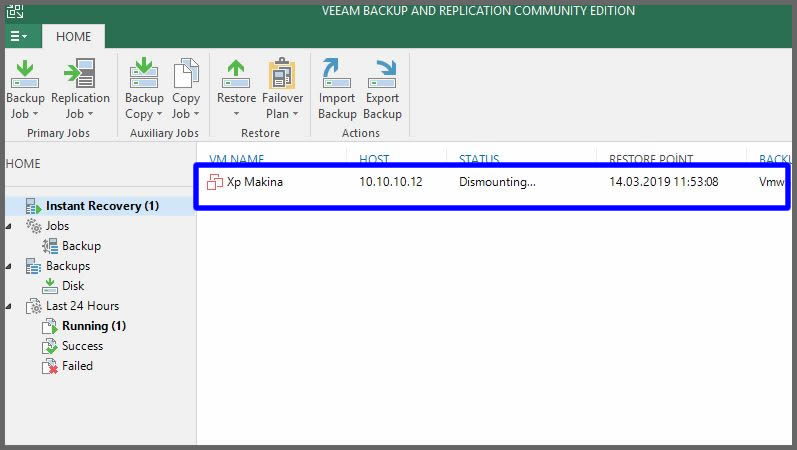Sort by HOST column header

(x=374, y=159)
